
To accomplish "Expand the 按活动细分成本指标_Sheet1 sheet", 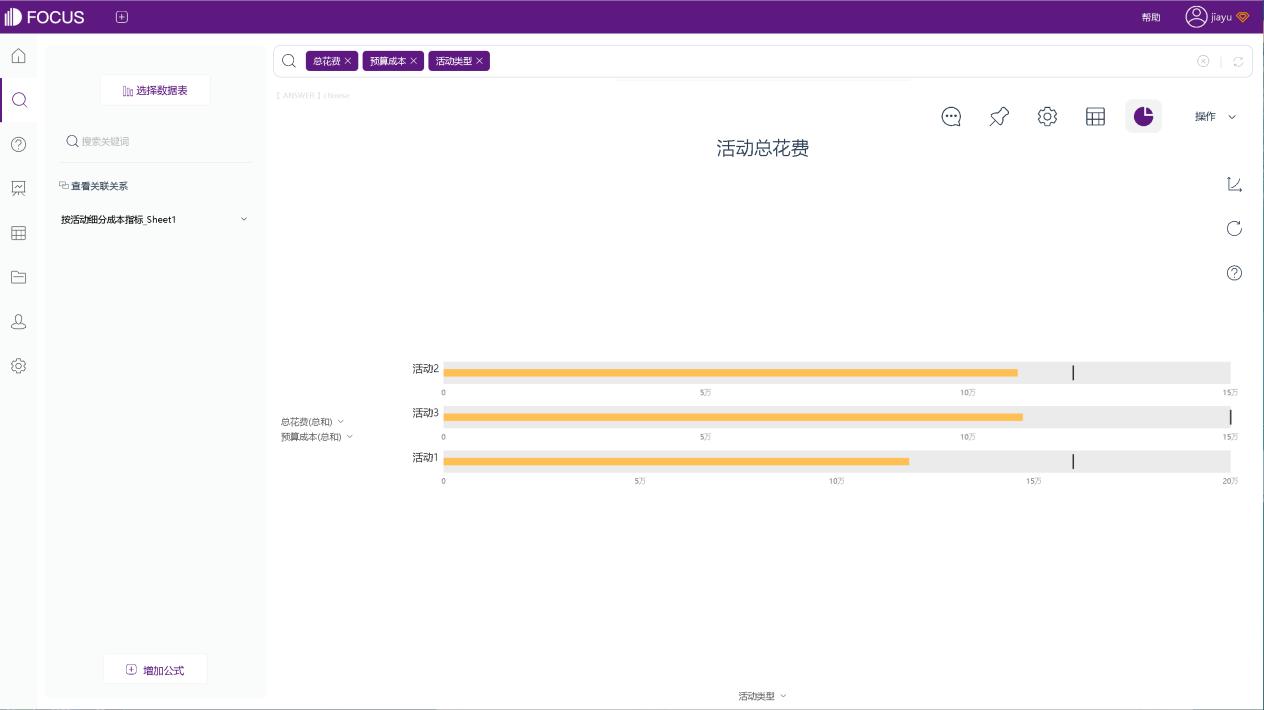I will pyautogui.click(x=243, y=219).
